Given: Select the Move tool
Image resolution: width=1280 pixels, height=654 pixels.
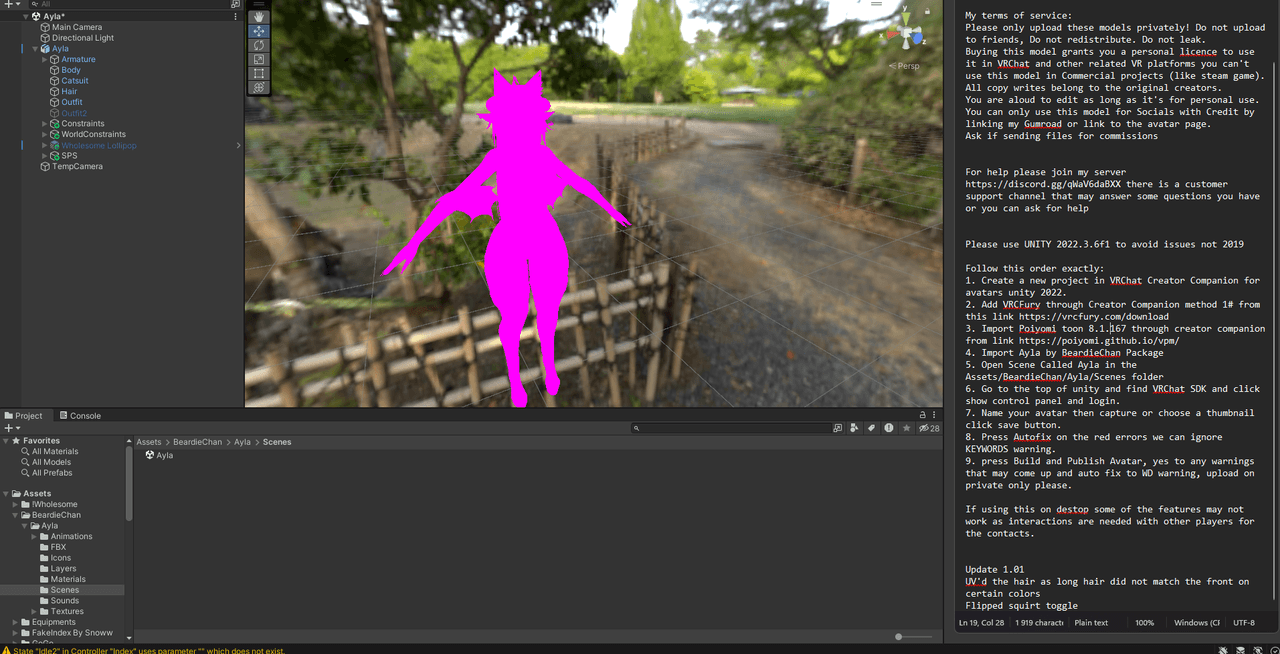Looking at the screenshot, I should (258, 31).
